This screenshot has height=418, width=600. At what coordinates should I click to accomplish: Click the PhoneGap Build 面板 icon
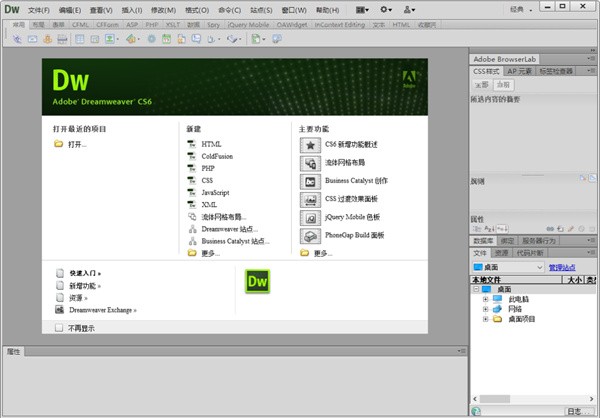click(310, 235)
